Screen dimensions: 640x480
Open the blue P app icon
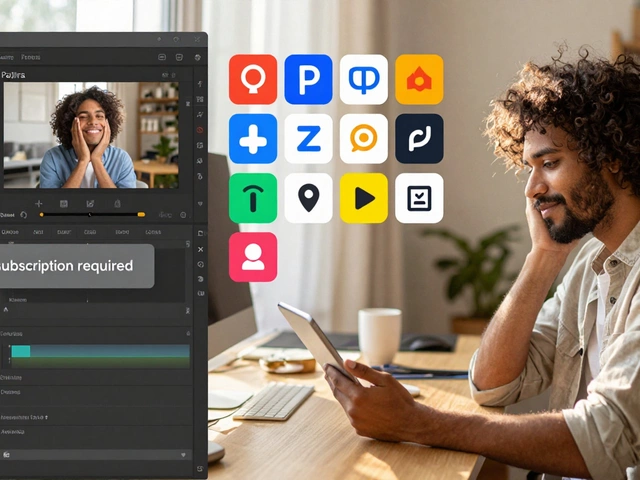click(308, 79)
